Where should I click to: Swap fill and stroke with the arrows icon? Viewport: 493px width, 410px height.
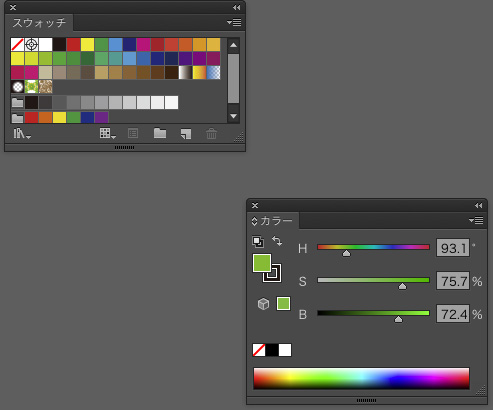(x=277, y=241)
